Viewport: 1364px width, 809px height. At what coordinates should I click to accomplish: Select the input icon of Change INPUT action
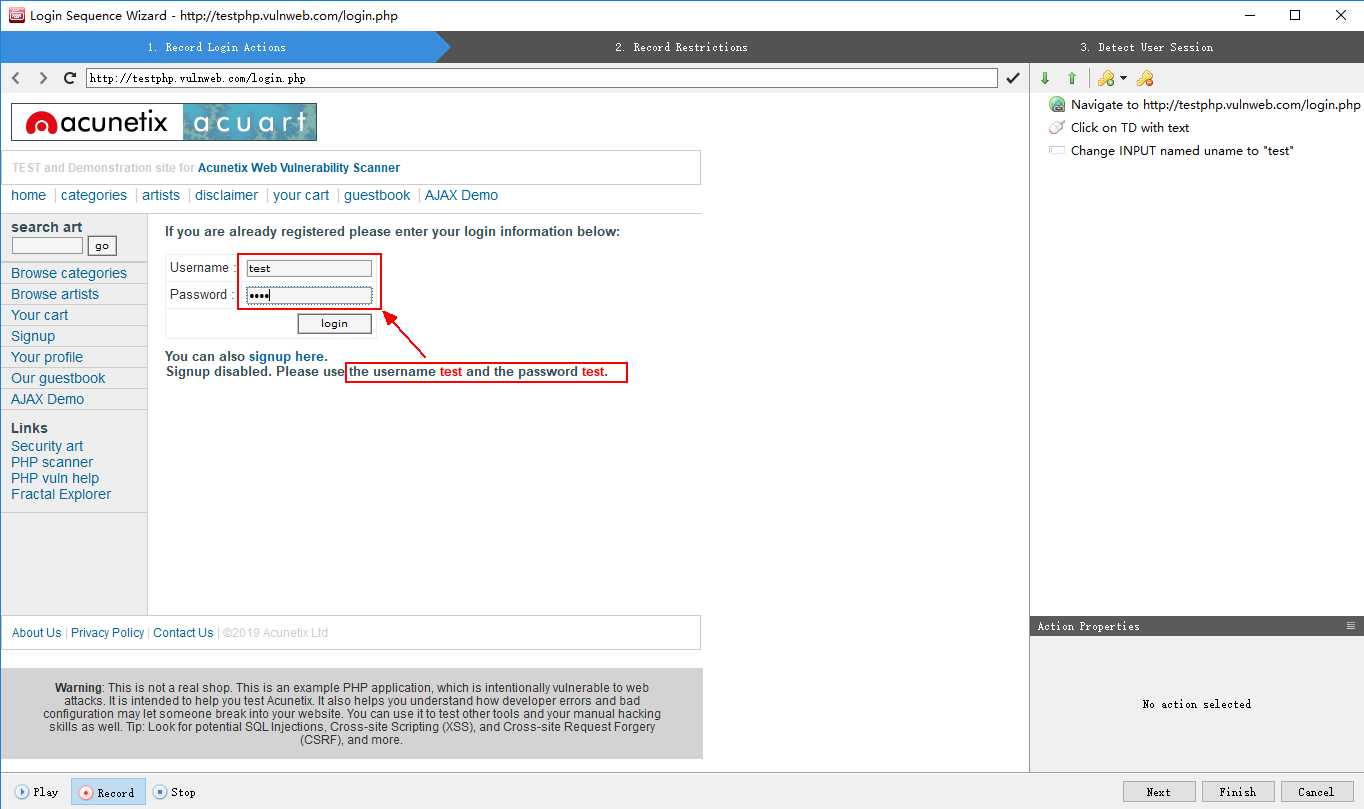pos(1057,150)
